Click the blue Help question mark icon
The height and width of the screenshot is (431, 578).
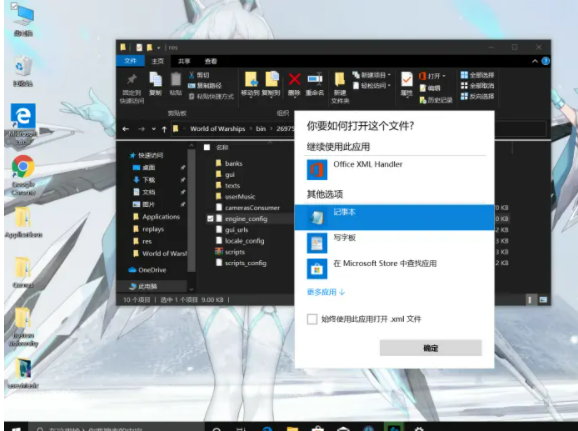[x=546, y=61]
